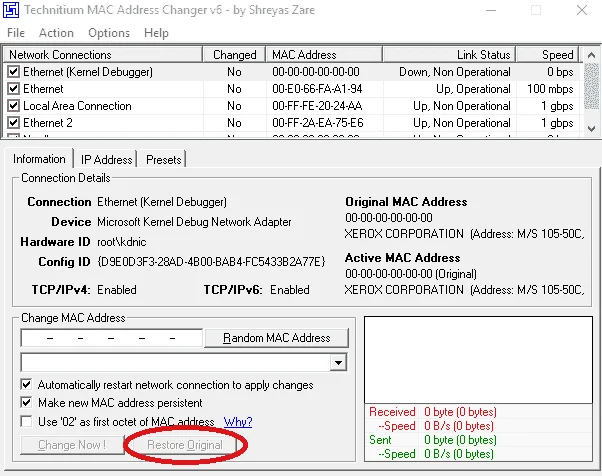Click MAC address 00-FF-2A-EA-75-E6
The image size is (602, 476).
pos(318,123)
